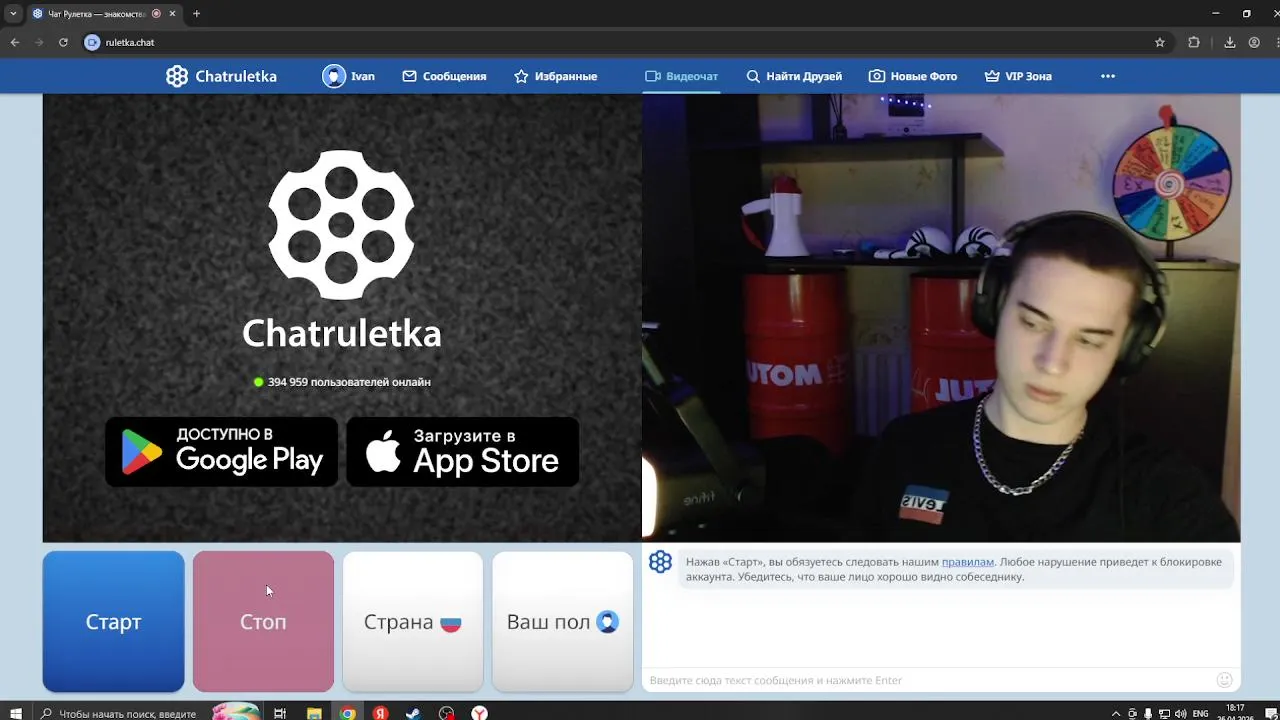Viewport: 1280px width, 720px height.
Task: Open Найти Друзей search
Action: pos(794,76)
